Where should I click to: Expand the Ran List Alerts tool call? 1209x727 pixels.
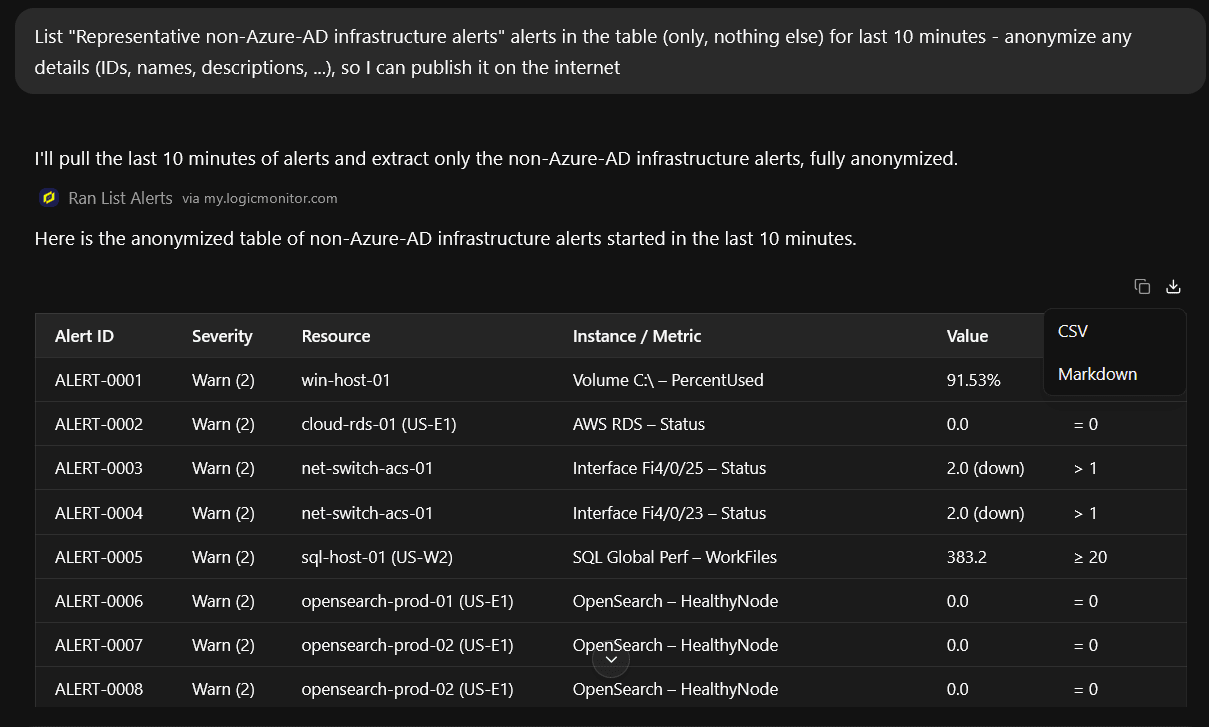coord(120,198)
